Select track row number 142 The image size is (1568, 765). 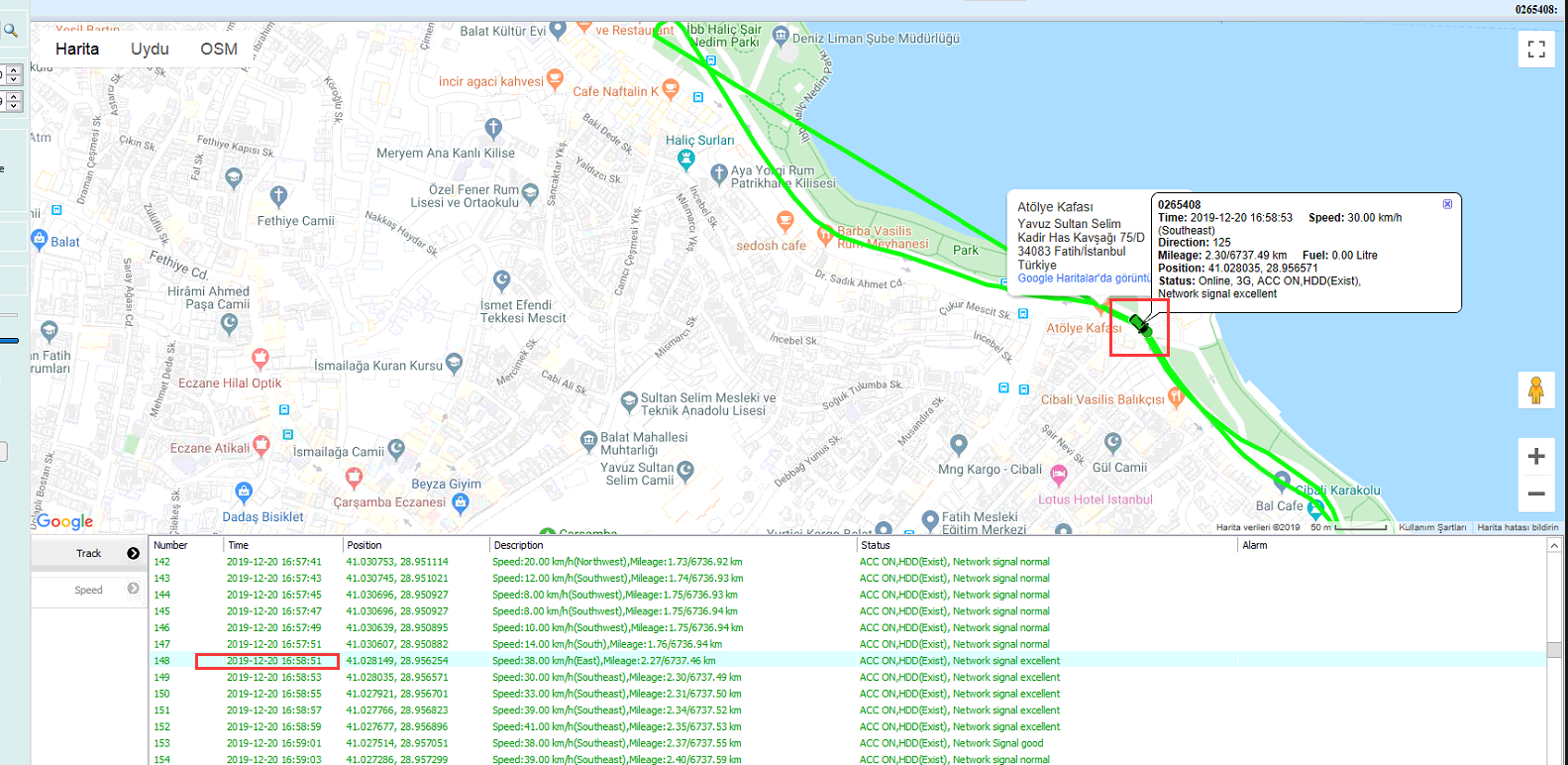tap(847, 562)
